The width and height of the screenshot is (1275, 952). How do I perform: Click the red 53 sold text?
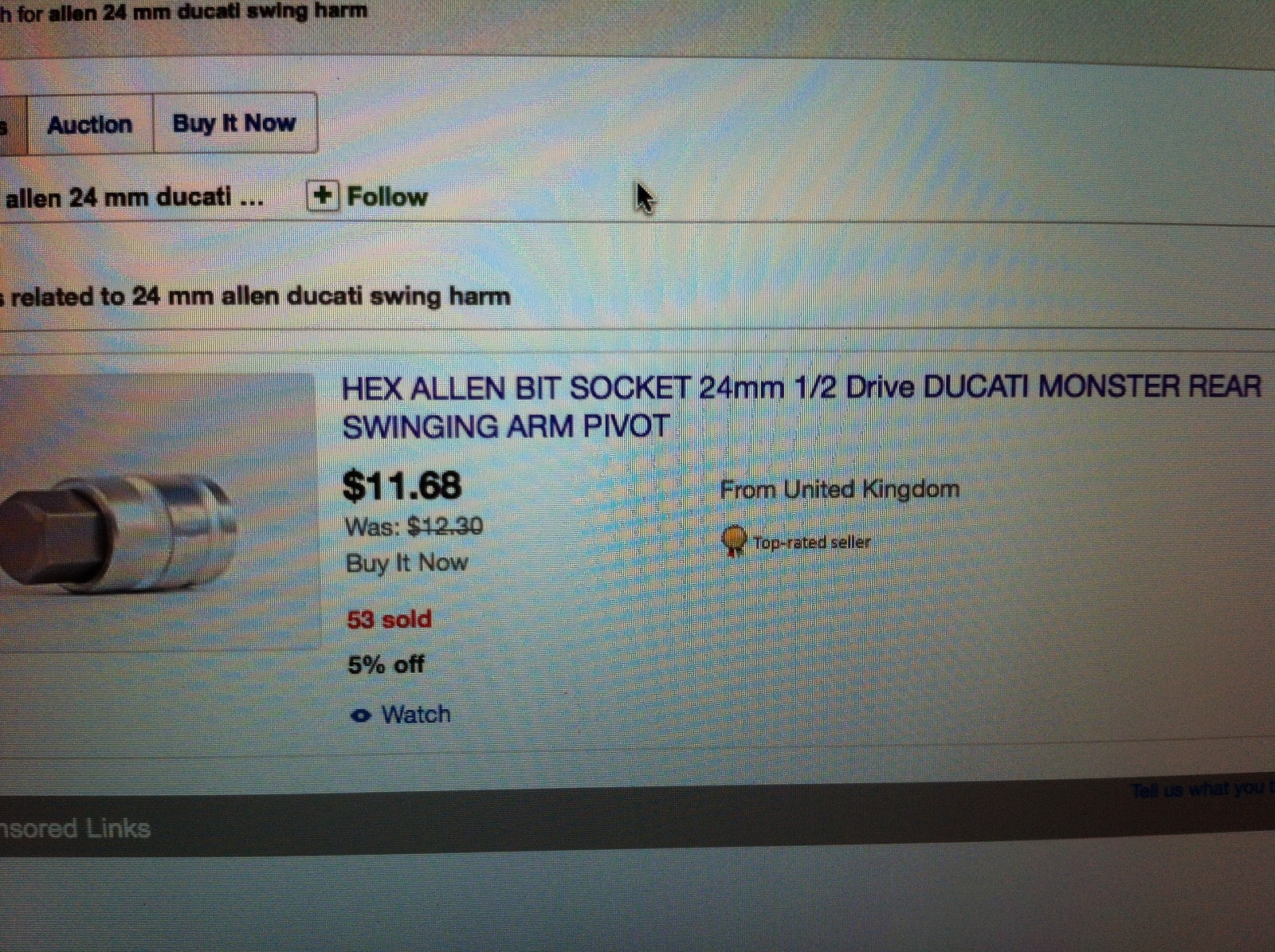point(389,619)
